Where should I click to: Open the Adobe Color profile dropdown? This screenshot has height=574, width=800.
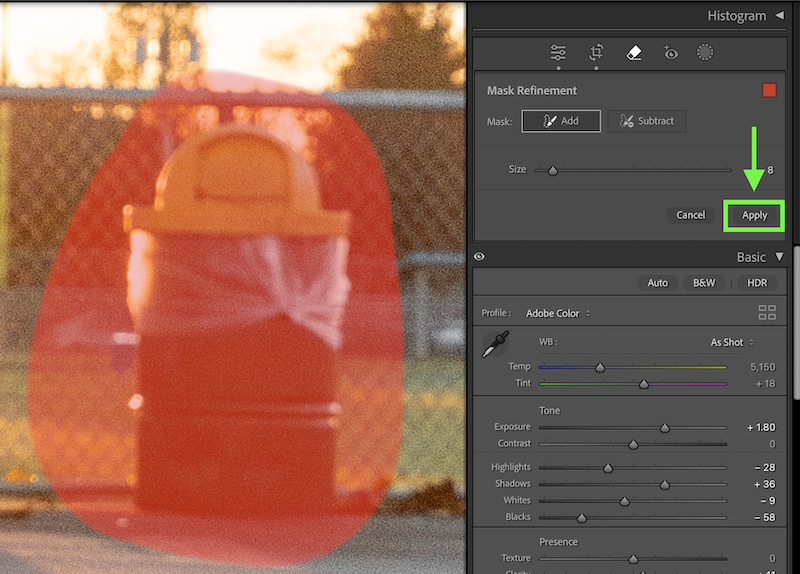click(558, 313)
